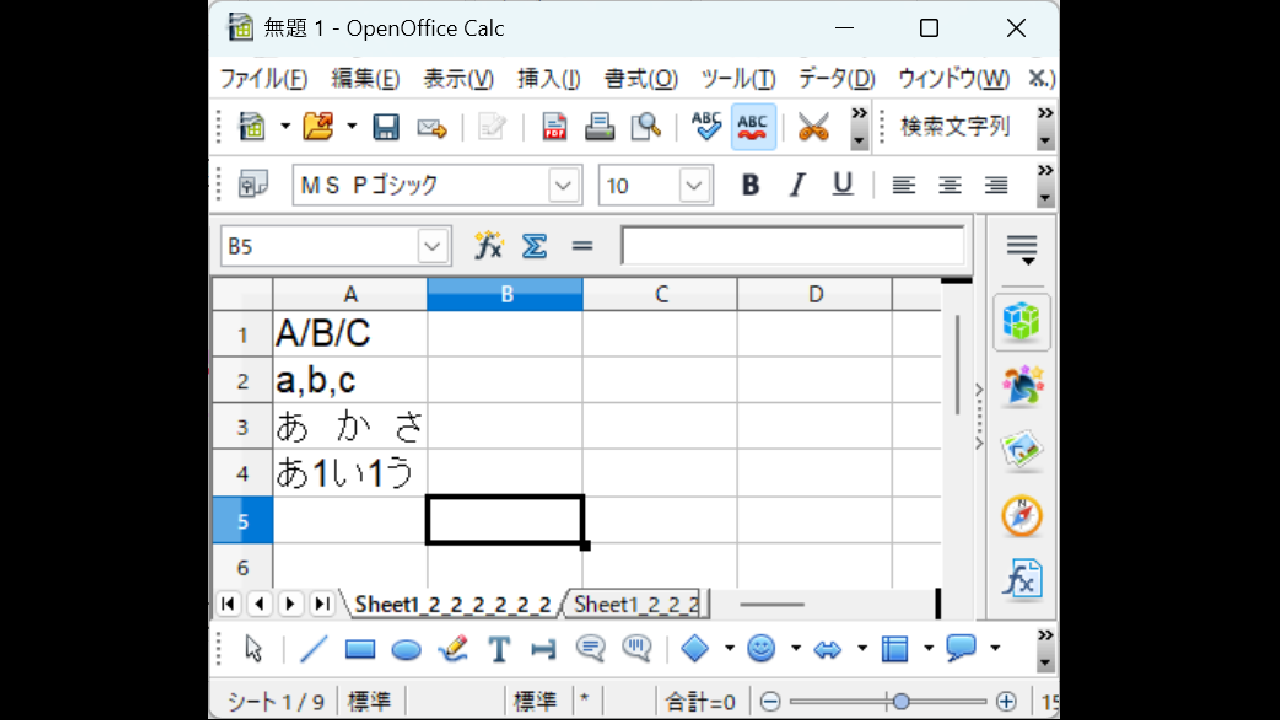Click the zoom in plus button

1006,702
